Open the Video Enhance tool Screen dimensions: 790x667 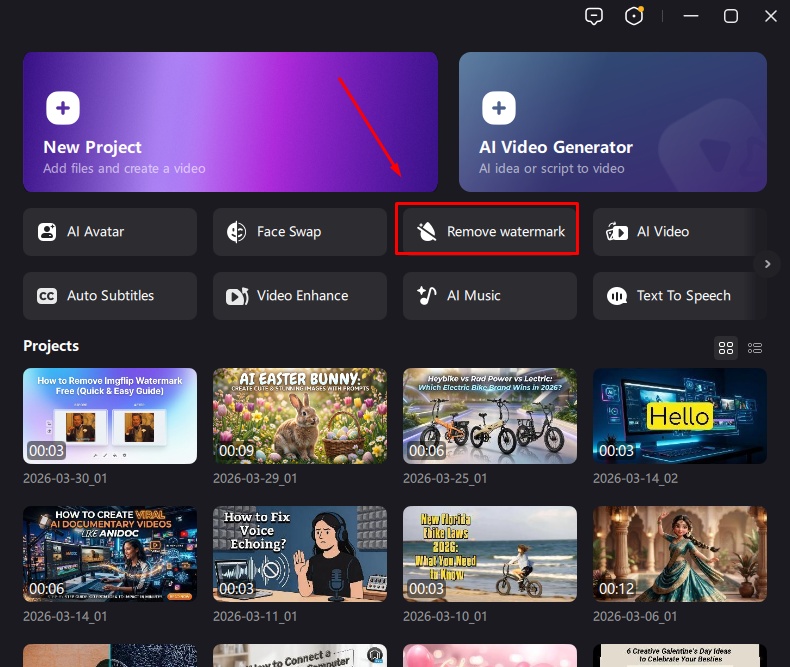point(300,296)
